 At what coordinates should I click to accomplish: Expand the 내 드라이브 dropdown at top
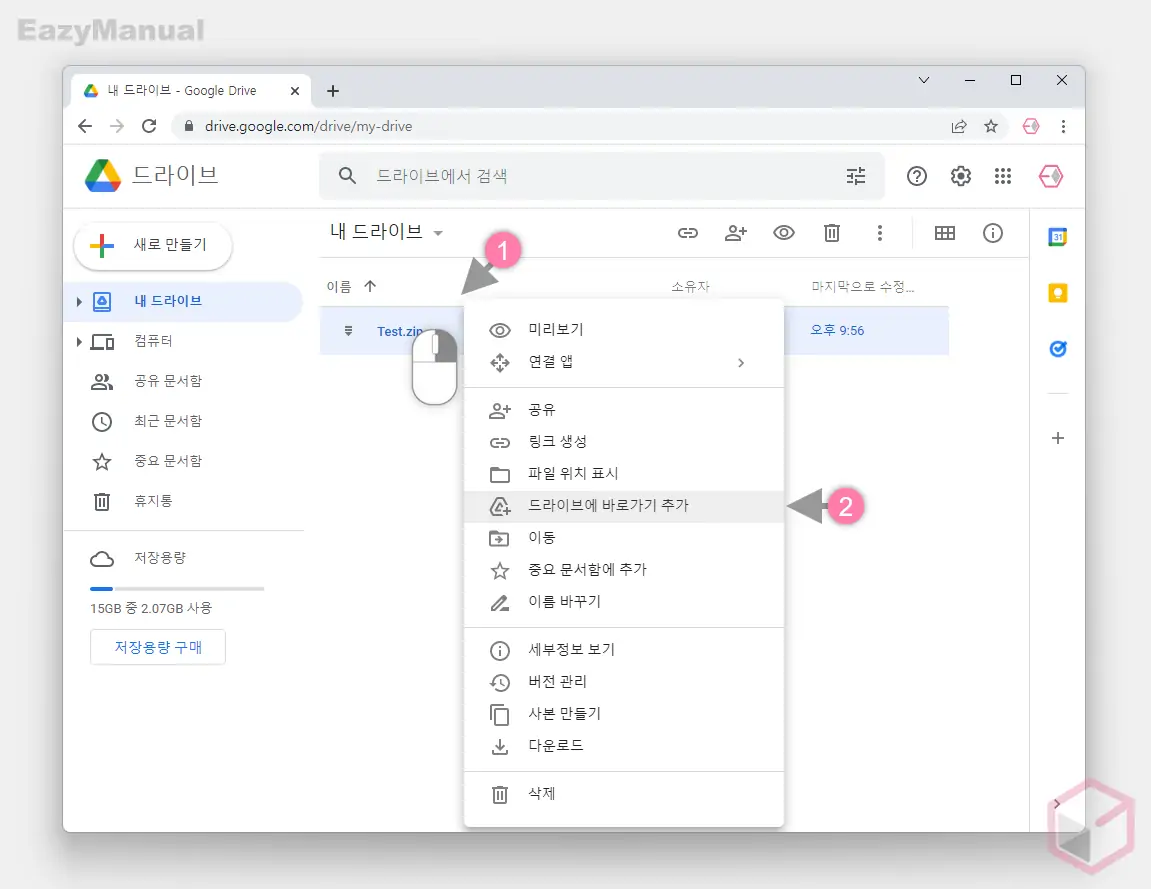point(437,231)
